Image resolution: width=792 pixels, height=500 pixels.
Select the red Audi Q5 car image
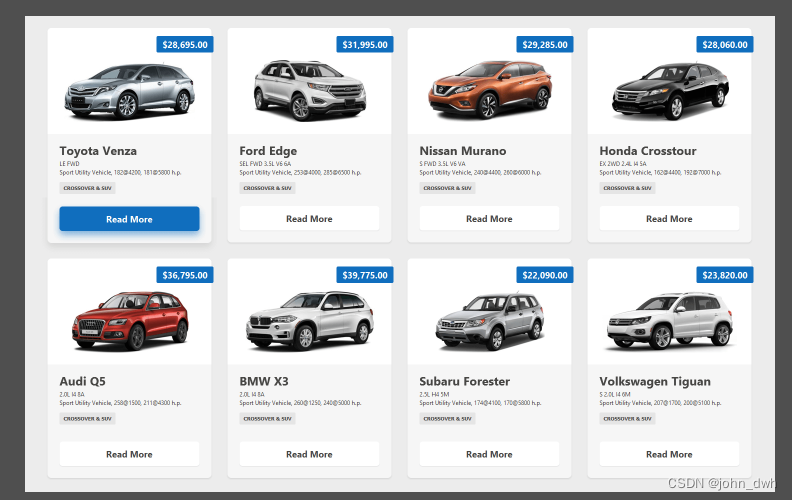130,320
